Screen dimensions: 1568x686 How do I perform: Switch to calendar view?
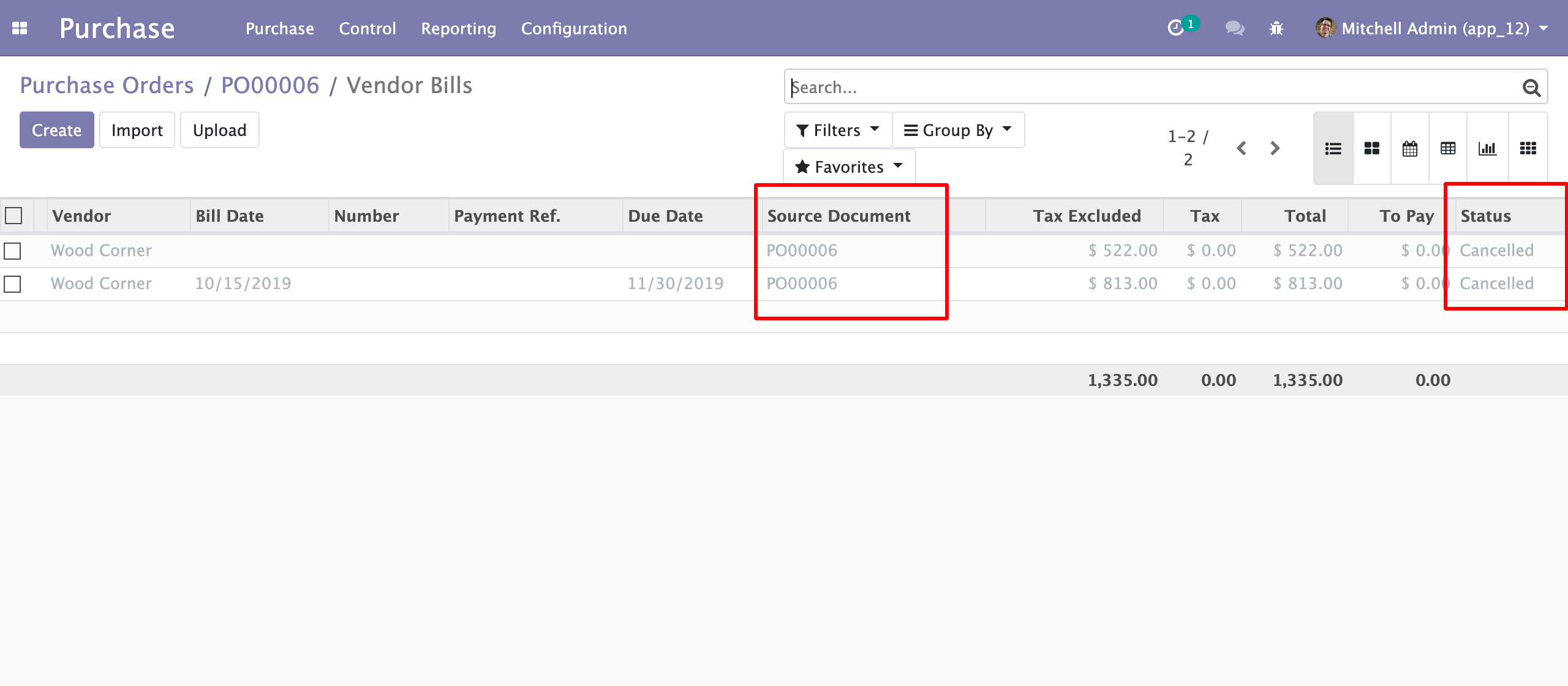[1409, 148]
